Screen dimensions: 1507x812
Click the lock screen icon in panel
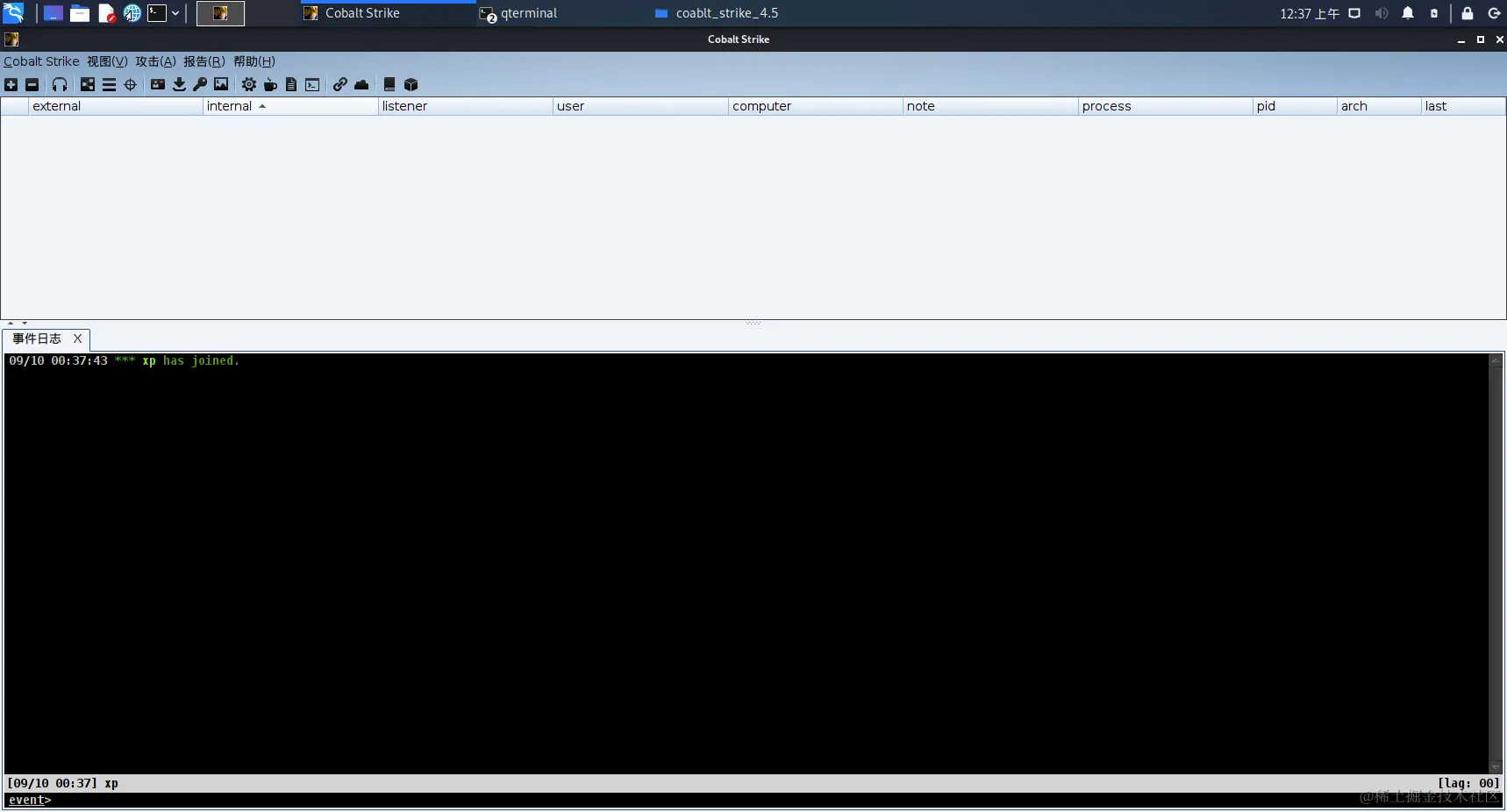[x=1468, y=13]
